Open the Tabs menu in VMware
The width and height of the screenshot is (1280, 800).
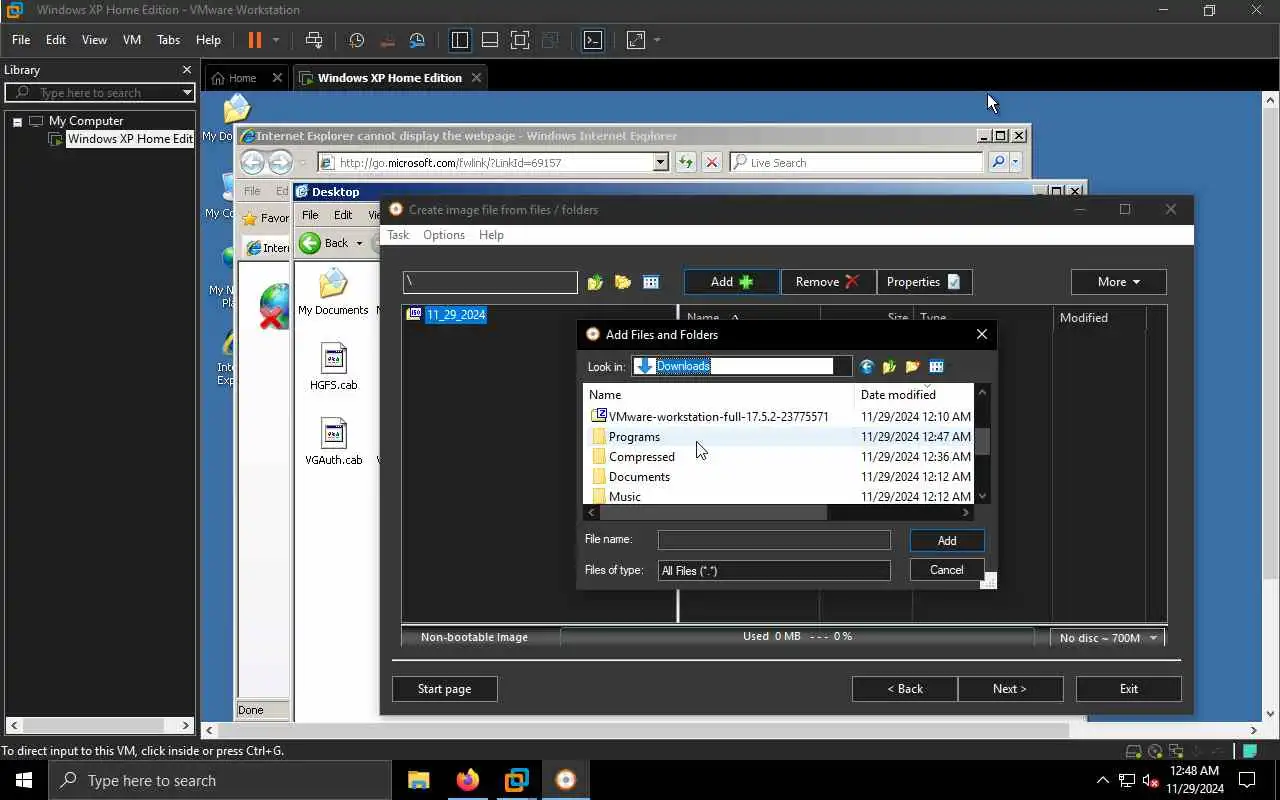click(168, 40)
